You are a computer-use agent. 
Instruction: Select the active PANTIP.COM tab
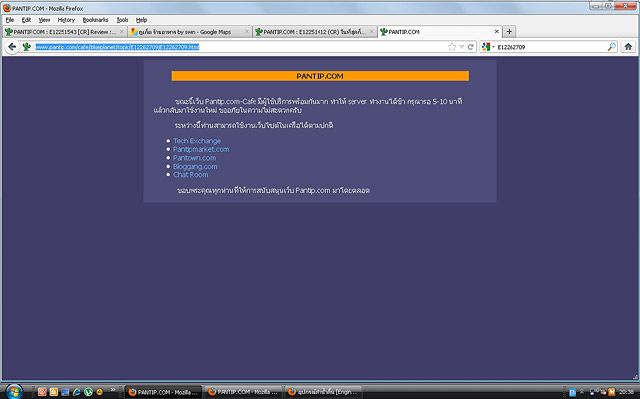point(439,31)
